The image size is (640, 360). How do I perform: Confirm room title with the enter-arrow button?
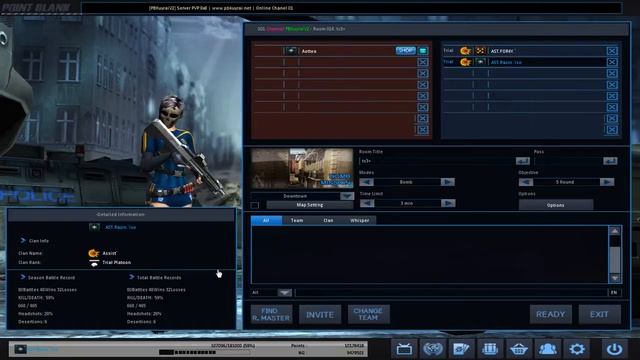[x=522, y=161]
